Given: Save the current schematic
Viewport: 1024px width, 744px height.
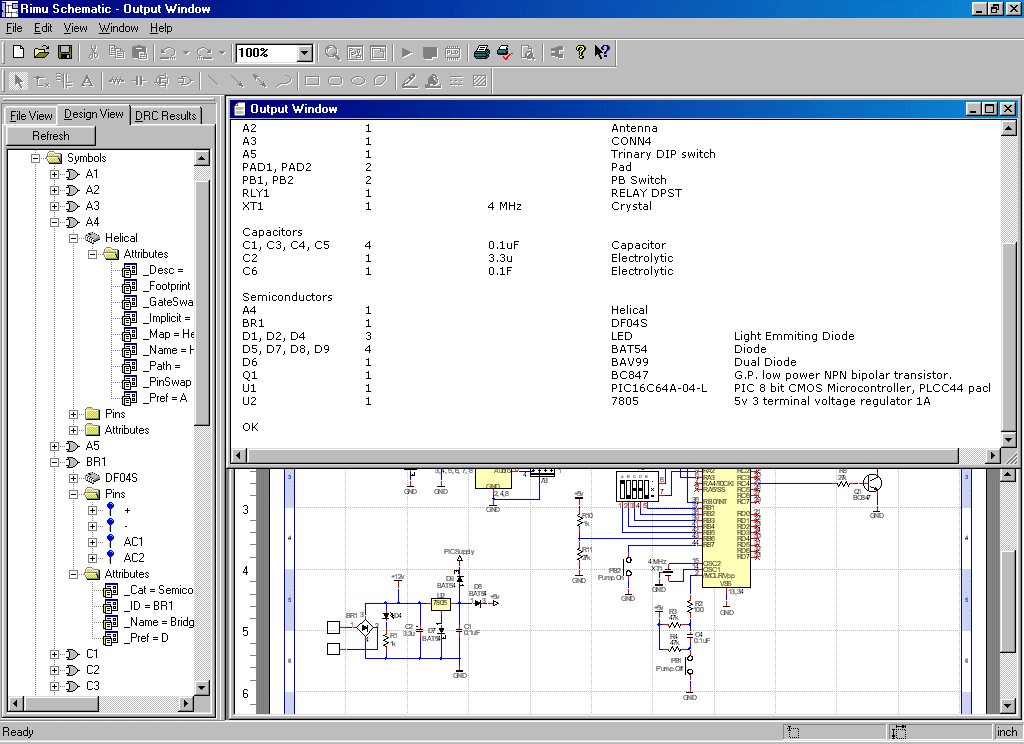Looking at the screenshot, I should pyautogui.click(x=64, y=52).
